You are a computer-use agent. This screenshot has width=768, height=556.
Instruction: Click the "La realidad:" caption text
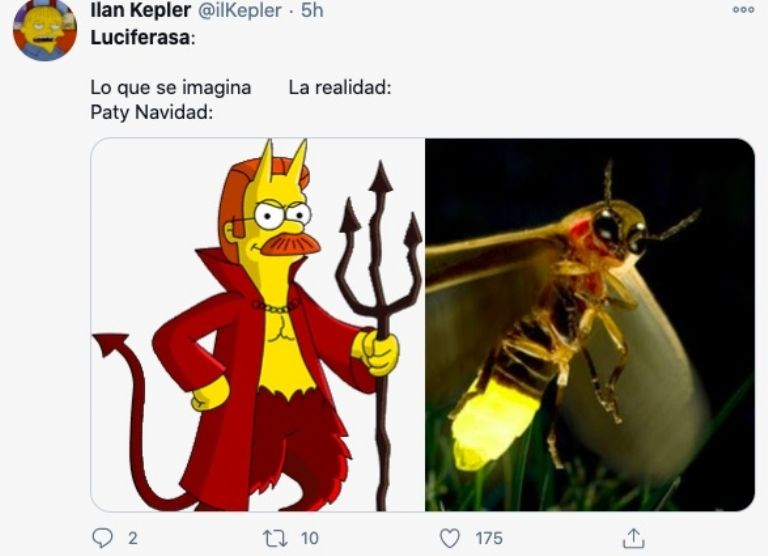[339, 88]
